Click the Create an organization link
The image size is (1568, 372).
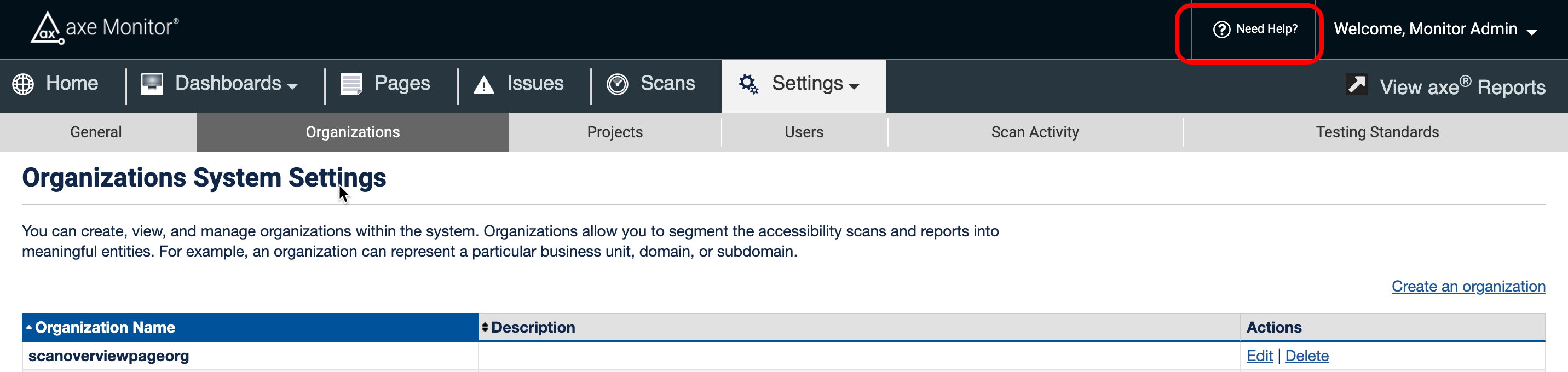pos(1468,286)
